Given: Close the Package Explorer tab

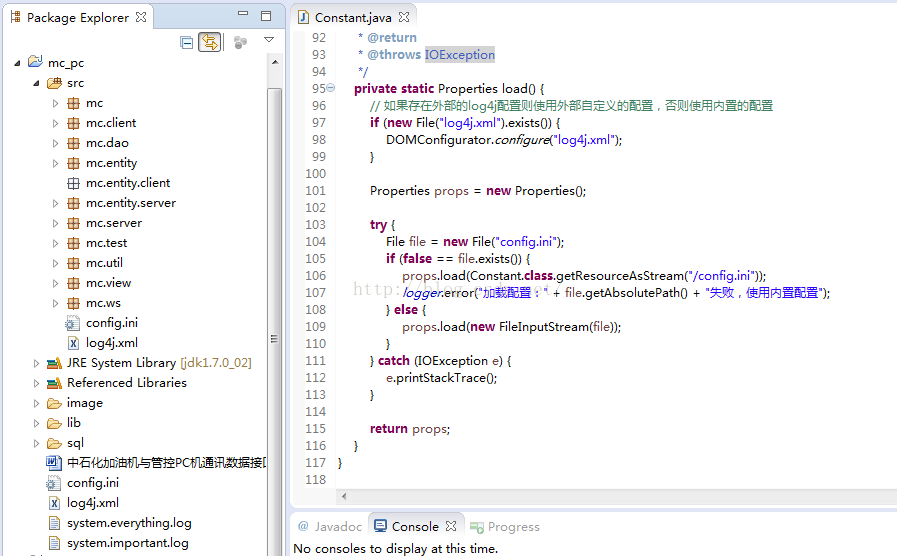Looking at the screenshot, I should [141, 17].
